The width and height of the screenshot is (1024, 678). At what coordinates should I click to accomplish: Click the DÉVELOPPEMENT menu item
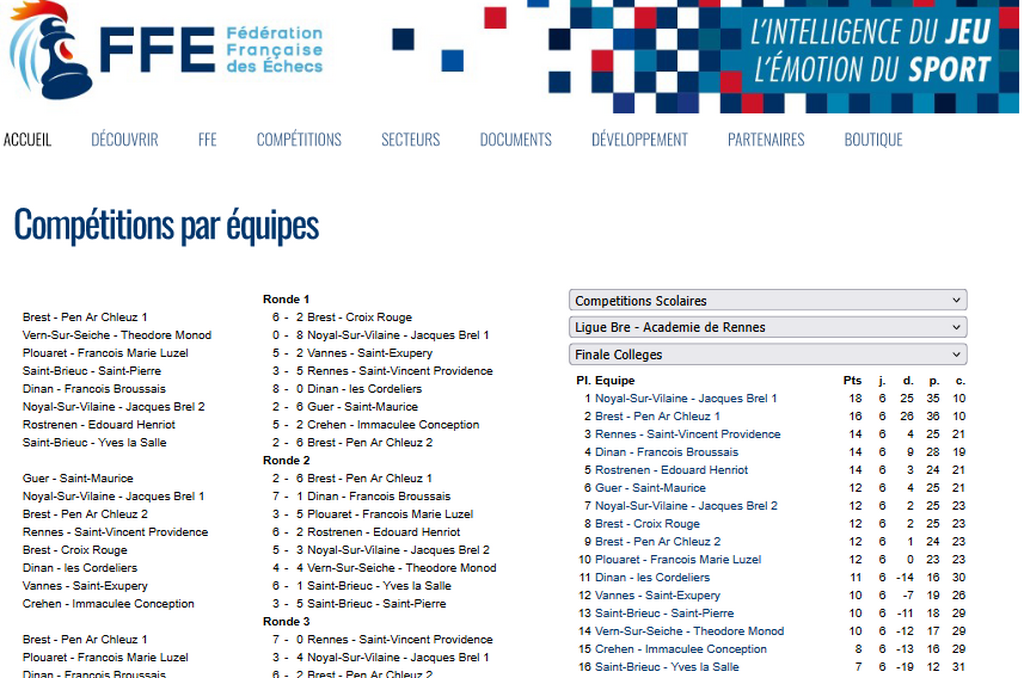[639, 140]
